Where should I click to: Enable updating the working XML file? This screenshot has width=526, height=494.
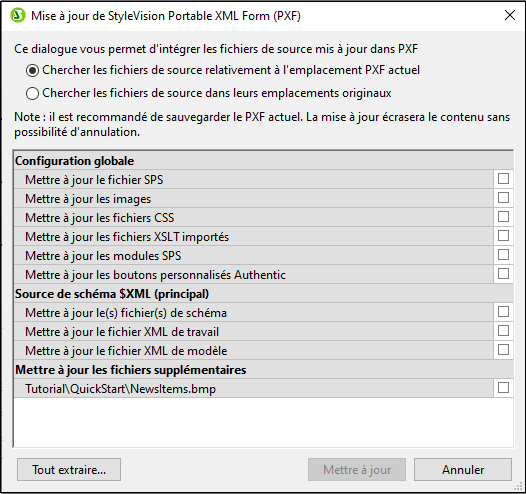tap(503, 331)
